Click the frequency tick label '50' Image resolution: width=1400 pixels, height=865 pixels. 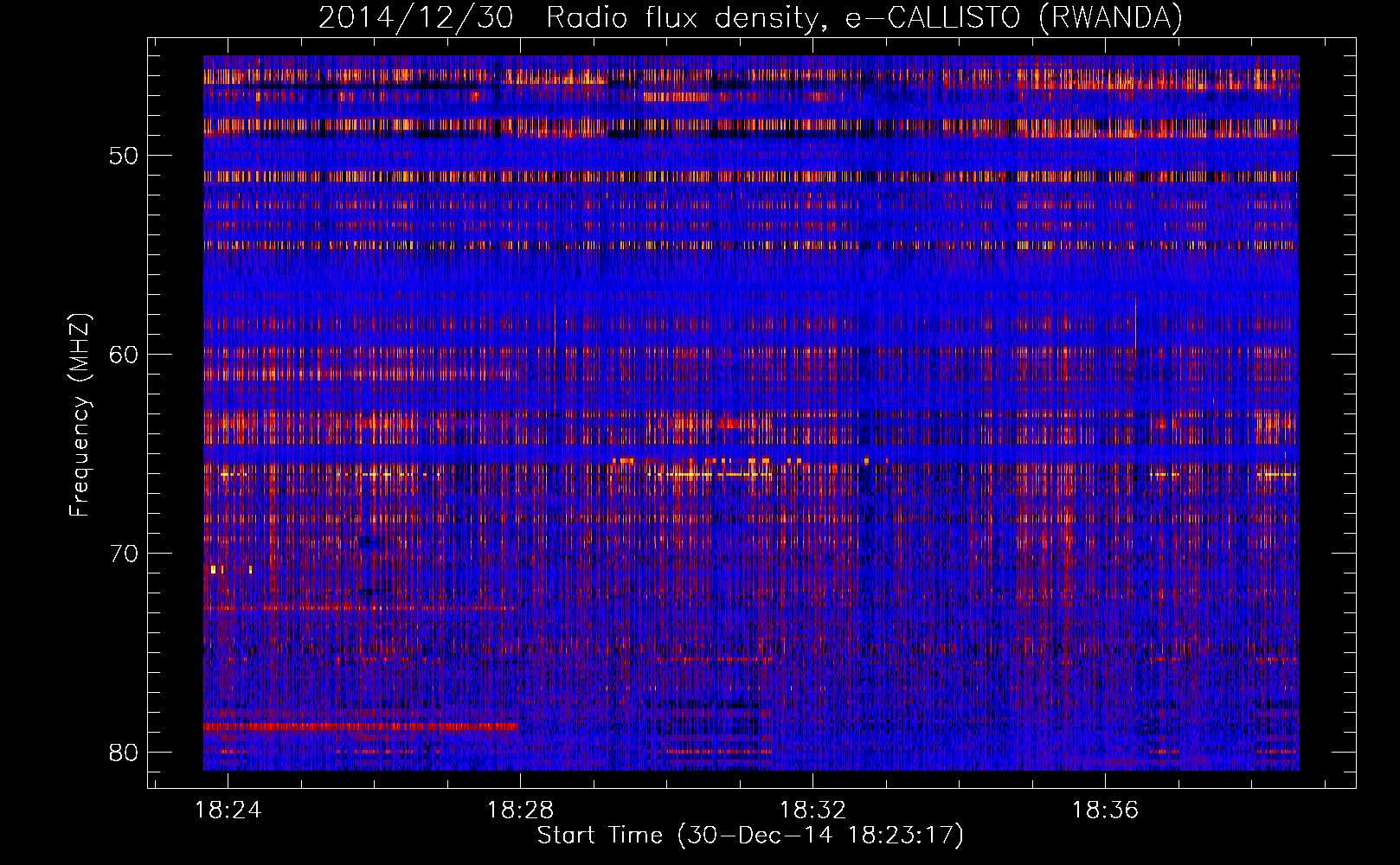124,156
